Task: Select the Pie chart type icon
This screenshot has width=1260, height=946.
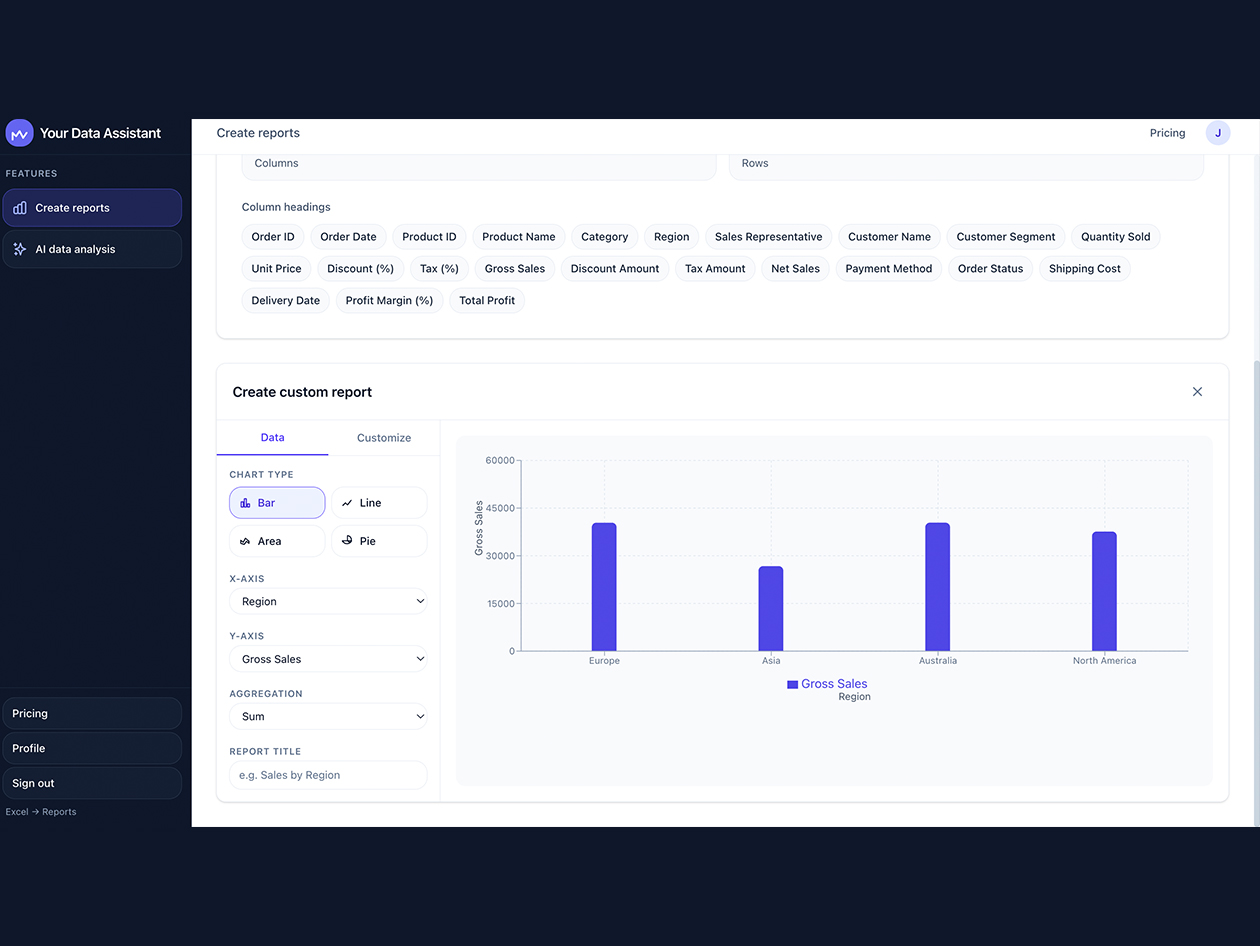Action: pyautogui.click(x=348, y=540)
